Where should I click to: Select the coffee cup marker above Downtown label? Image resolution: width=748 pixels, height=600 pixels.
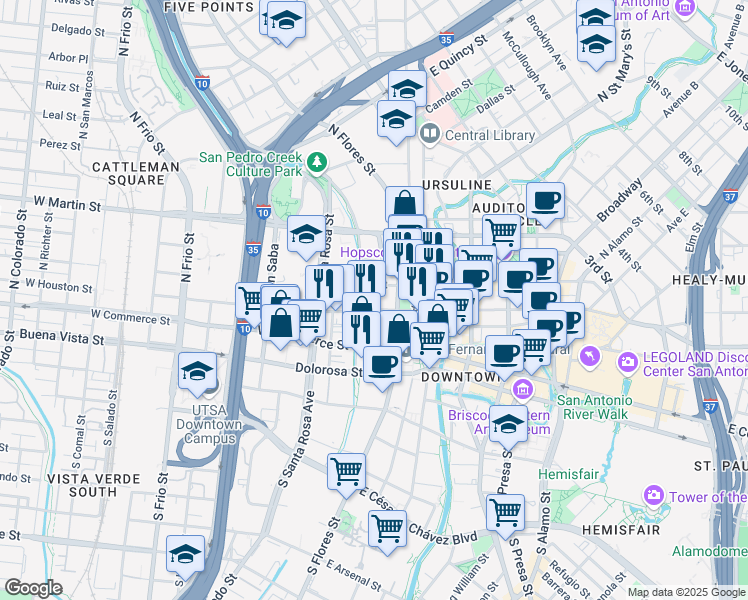[x=504, y=354]
